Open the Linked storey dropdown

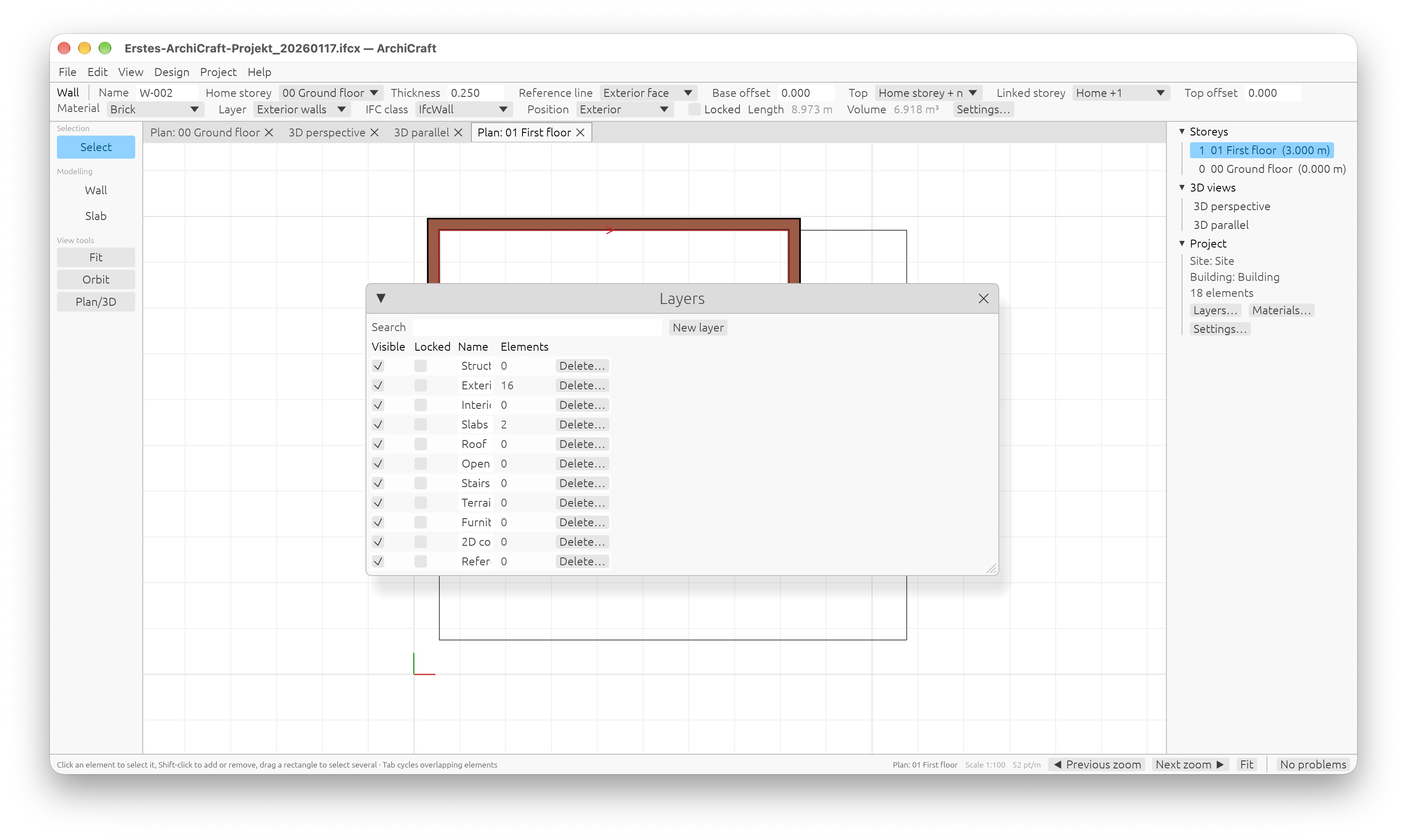tap(1121, 93)
